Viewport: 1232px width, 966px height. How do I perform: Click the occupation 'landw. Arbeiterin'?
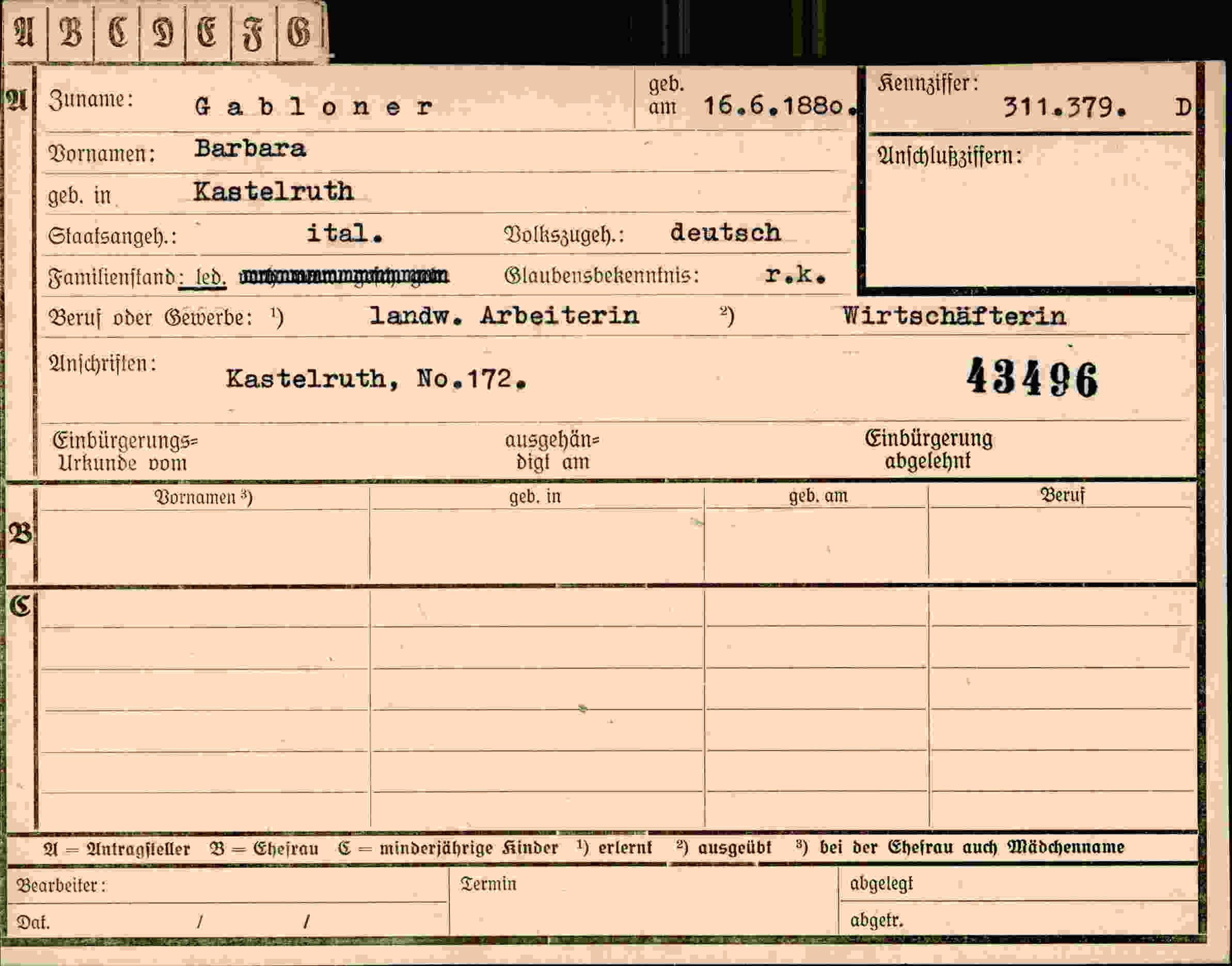point(504,316)
